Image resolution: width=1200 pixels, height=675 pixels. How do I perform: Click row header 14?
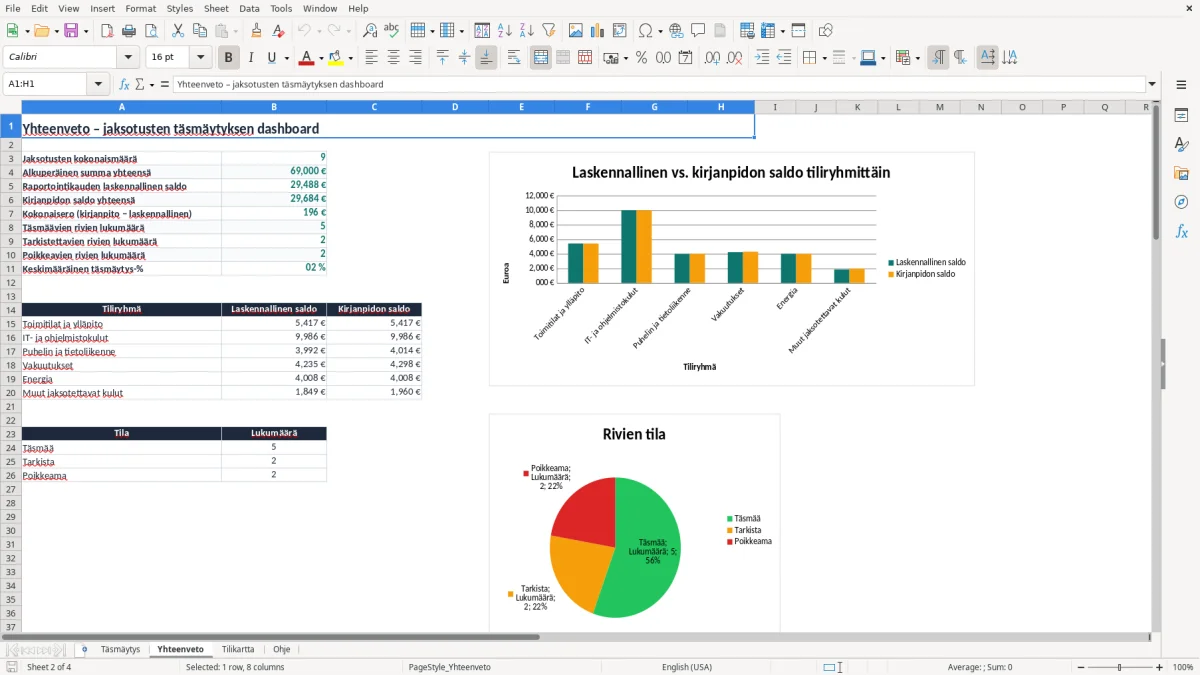pos(11,310)
